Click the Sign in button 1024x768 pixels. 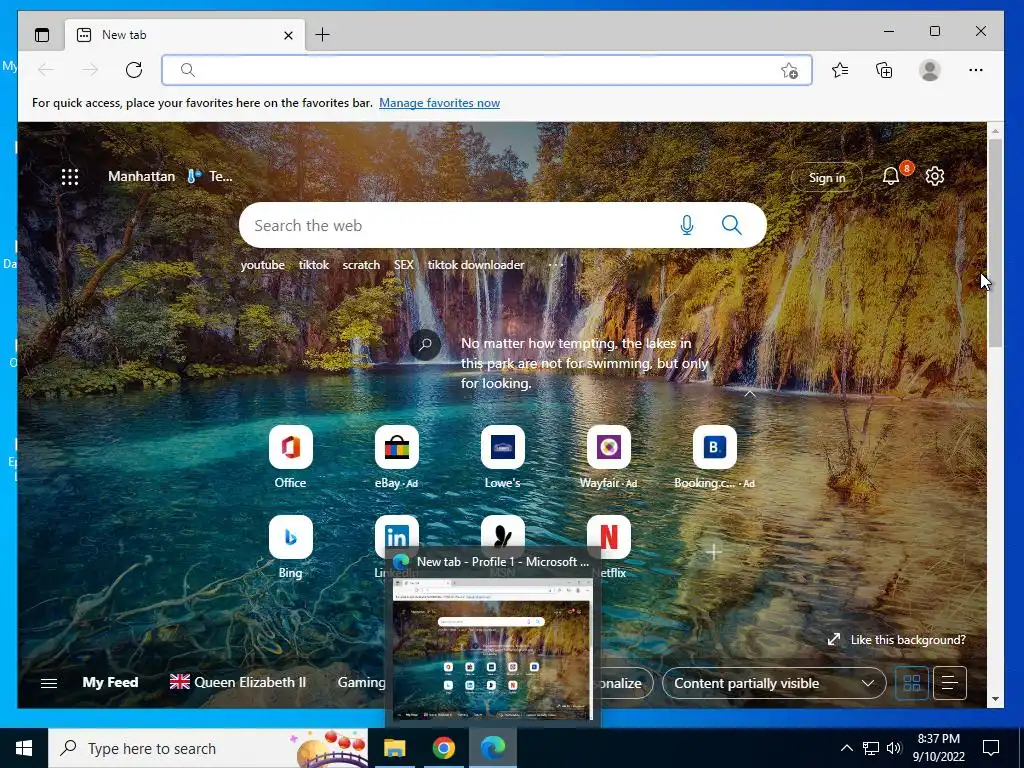(x=827, y=178)
